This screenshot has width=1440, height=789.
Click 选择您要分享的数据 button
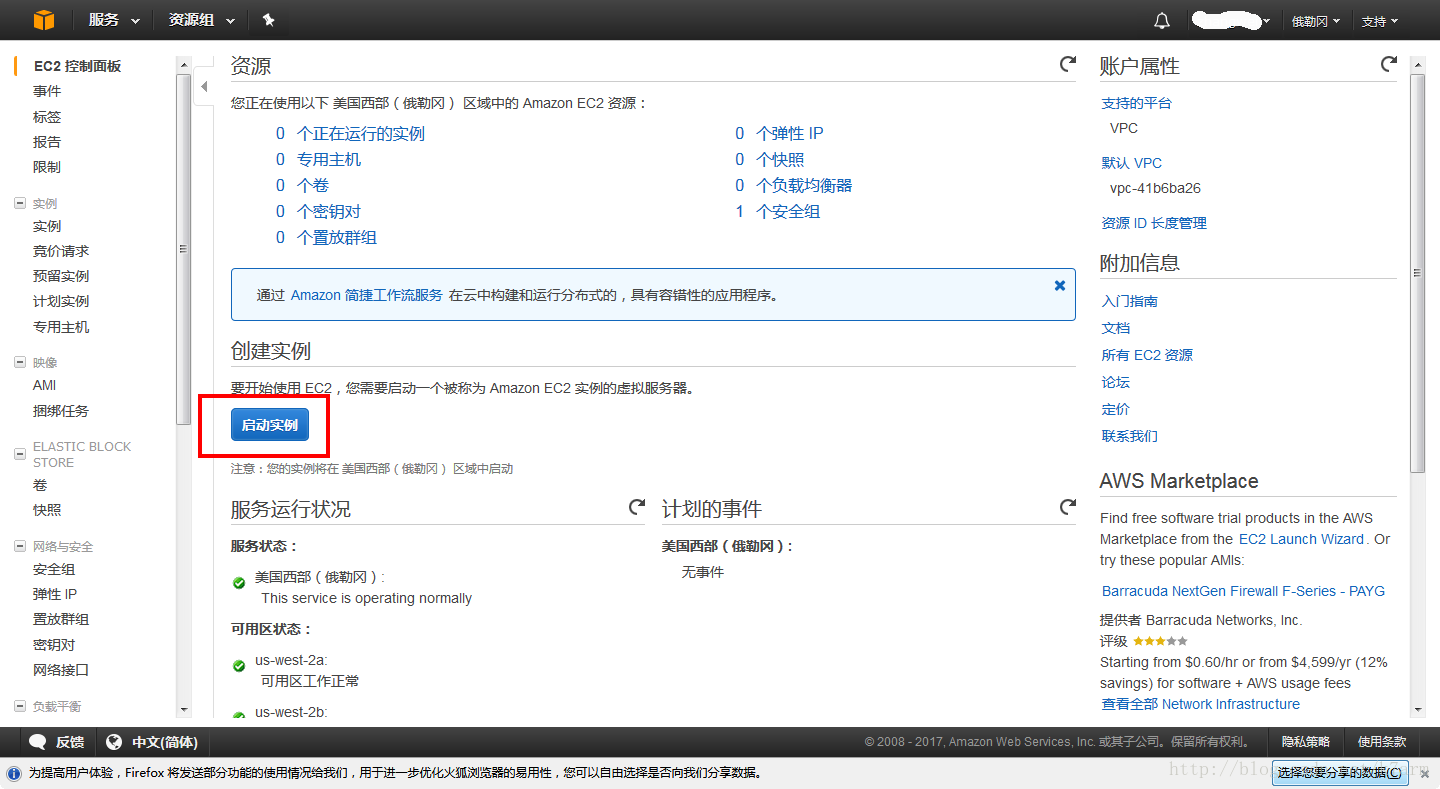(1339, 773)
